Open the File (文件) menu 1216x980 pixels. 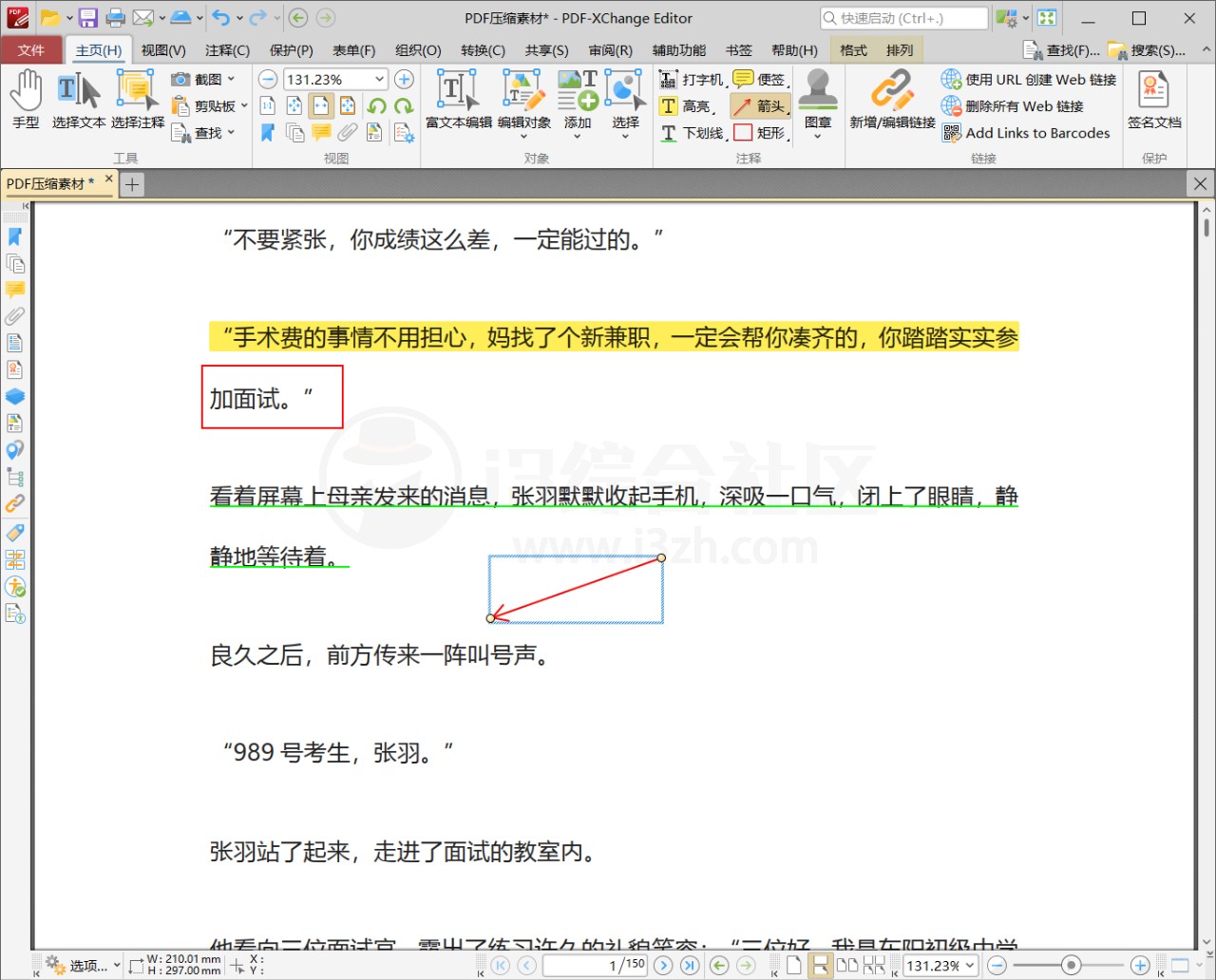tap(31, 50)
